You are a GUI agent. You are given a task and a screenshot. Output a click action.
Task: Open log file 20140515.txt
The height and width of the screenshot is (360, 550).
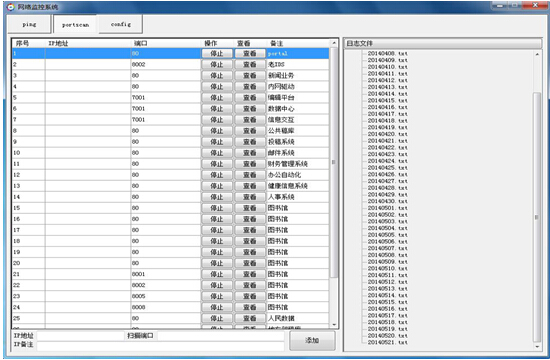coord(387,302)
